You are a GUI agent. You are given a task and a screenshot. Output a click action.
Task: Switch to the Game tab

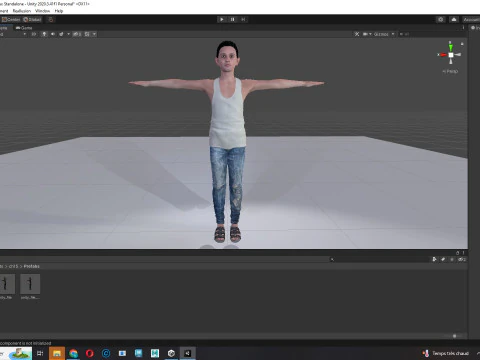click(x=24, y=28)
